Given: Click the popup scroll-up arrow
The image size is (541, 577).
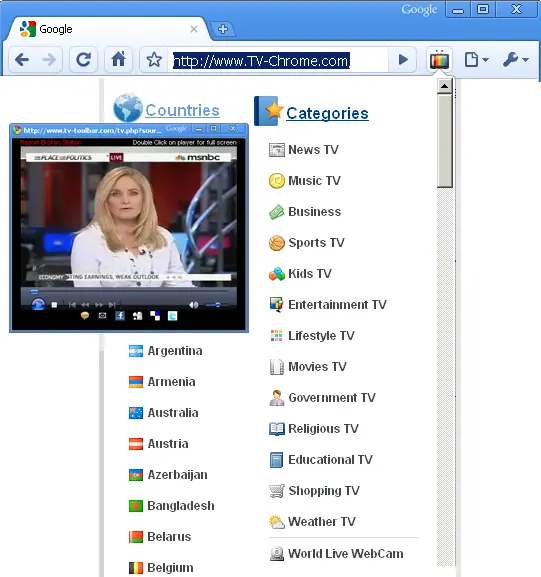Looking at the screenshot, I should click(x=445, y=86).
